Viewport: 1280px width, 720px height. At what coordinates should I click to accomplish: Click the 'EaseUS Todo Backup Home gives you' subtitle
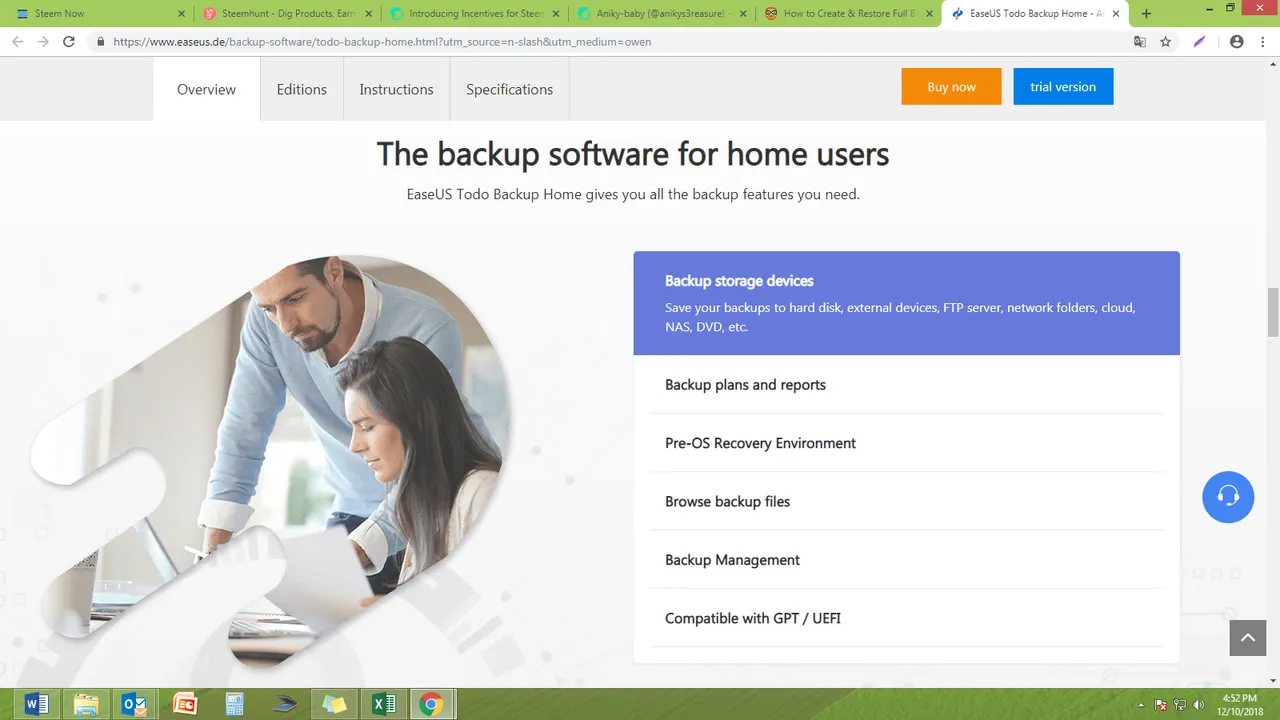click(x=633, y=194)
